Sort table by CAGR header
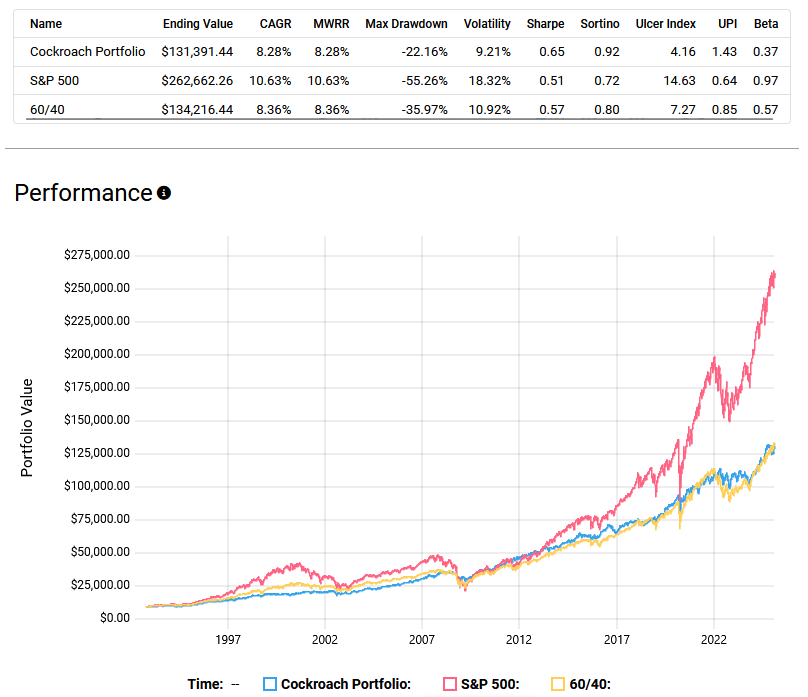Screen dimensions: 808x697 coord(275,24)
